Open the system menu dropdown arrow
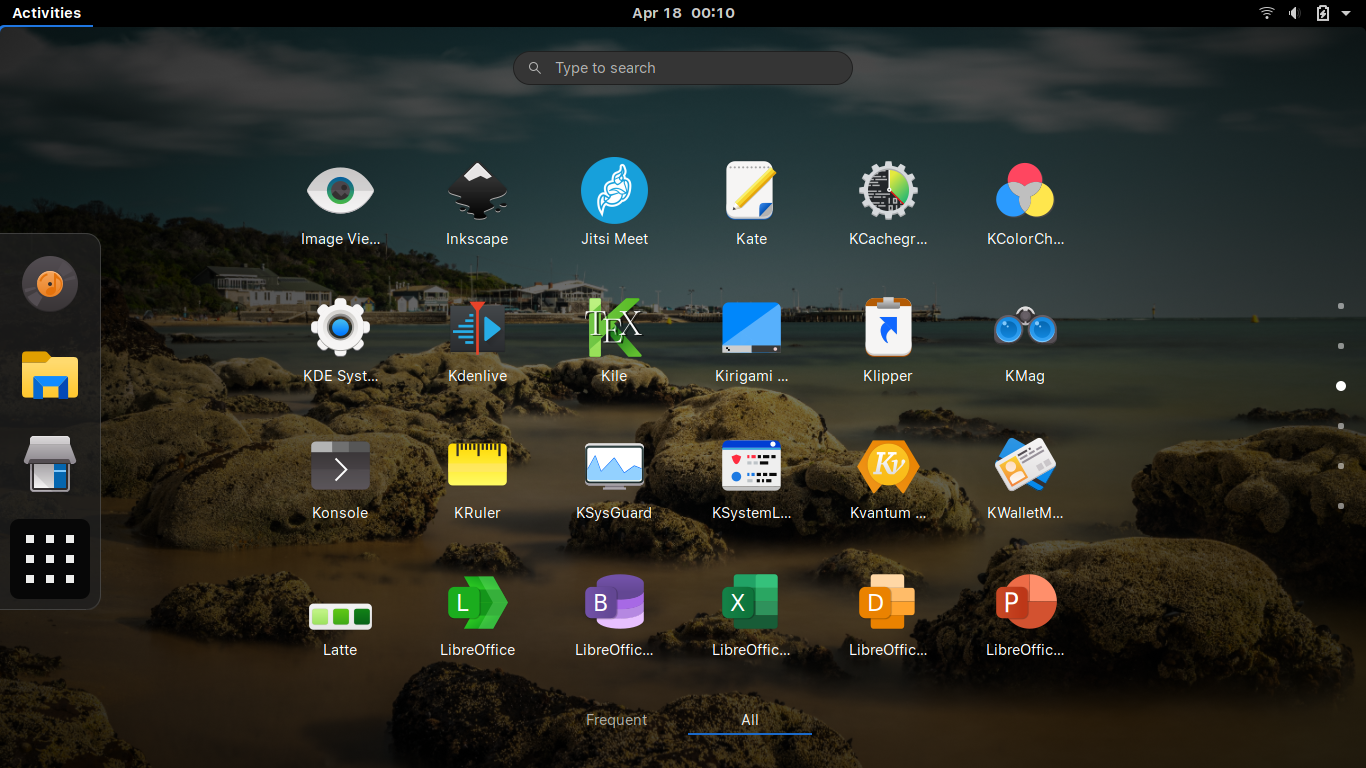The width and height of the screenshot is (1366, 768). click(1346, 13)
